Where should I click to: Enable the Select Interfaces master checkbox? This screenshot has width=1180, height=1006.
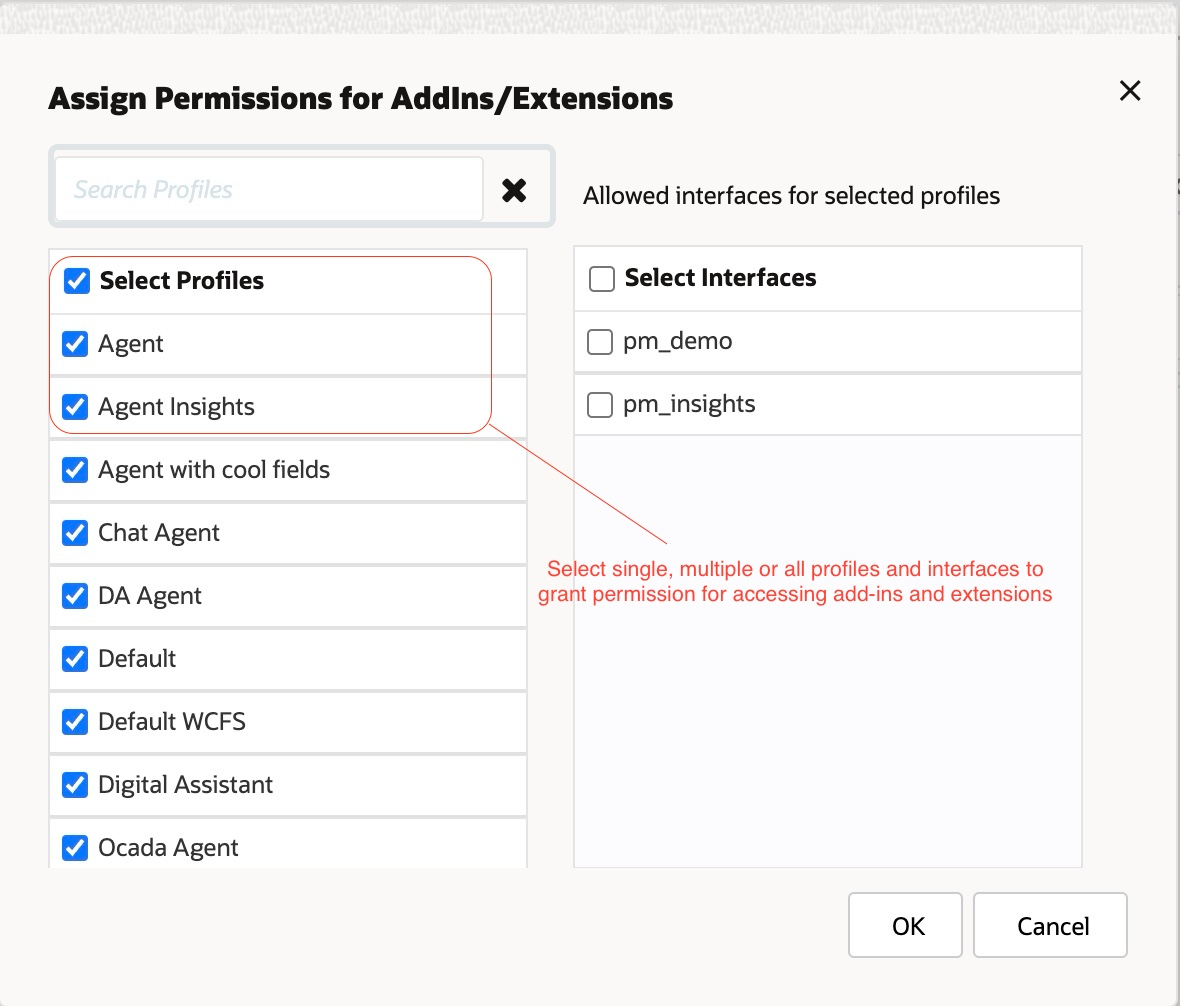tap(600, 278)
